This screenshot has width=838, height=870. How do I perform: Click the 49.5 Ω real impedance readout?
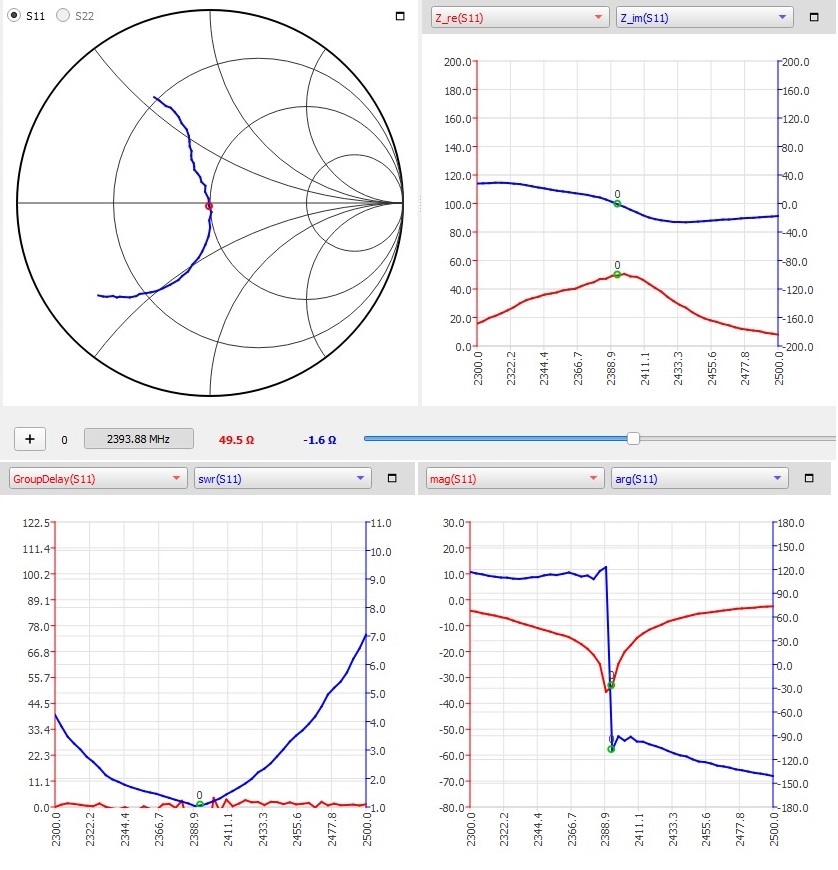[x=236, y=439]
